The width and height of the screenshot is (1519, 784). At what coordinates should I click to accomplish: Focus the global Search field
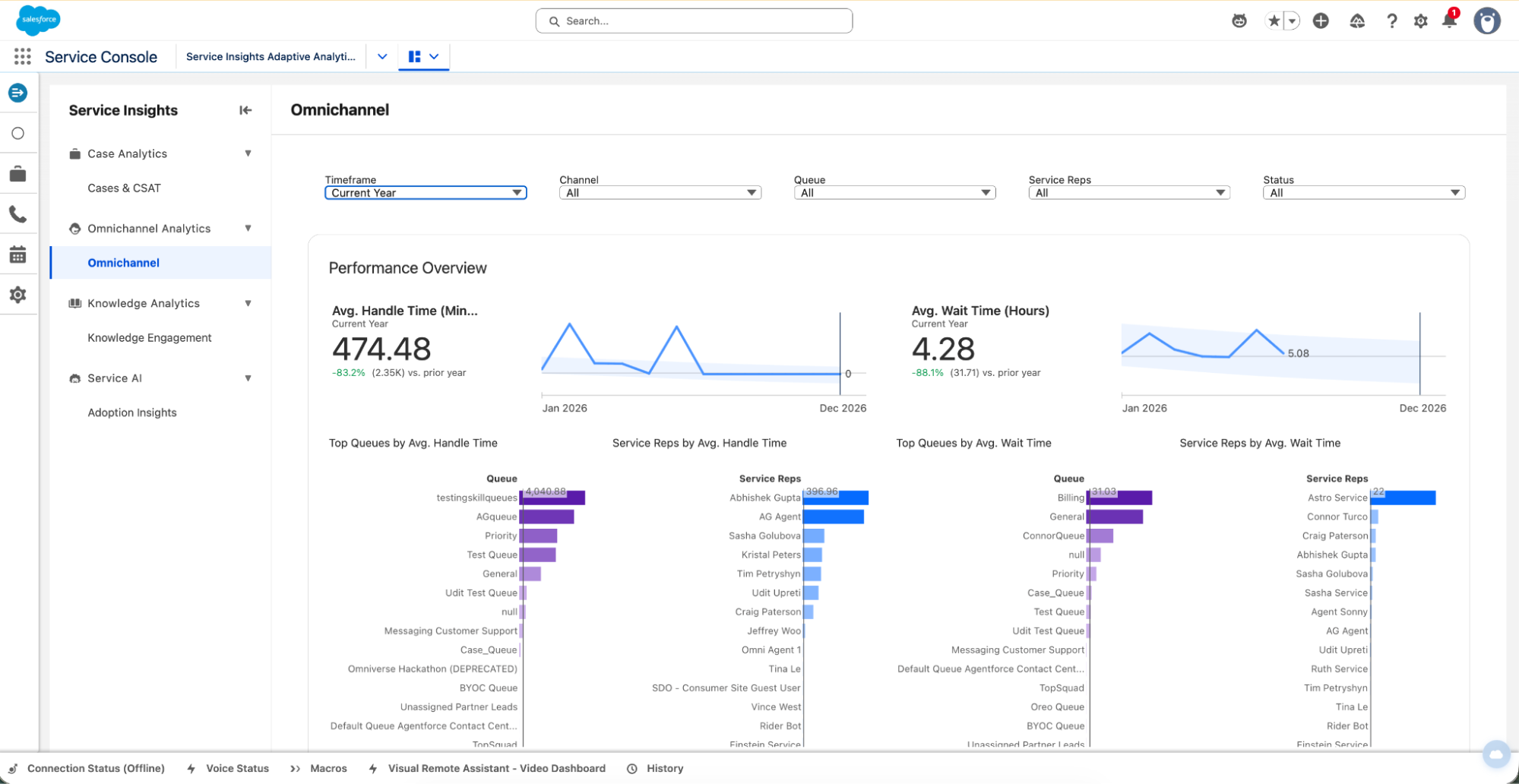(694, 21)
